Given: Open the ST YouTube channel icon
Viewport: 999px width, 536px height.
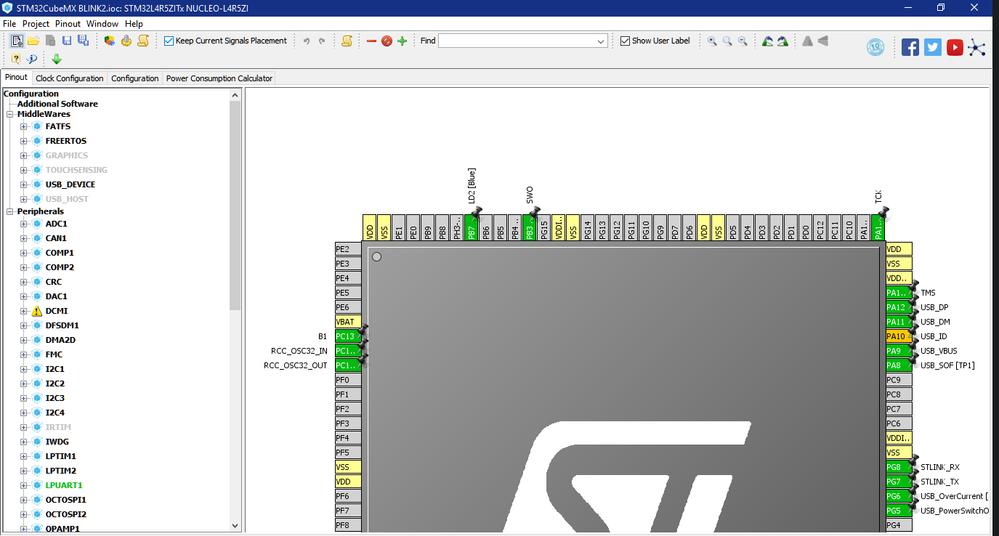Looking at the screenshot, I should 954,47.
